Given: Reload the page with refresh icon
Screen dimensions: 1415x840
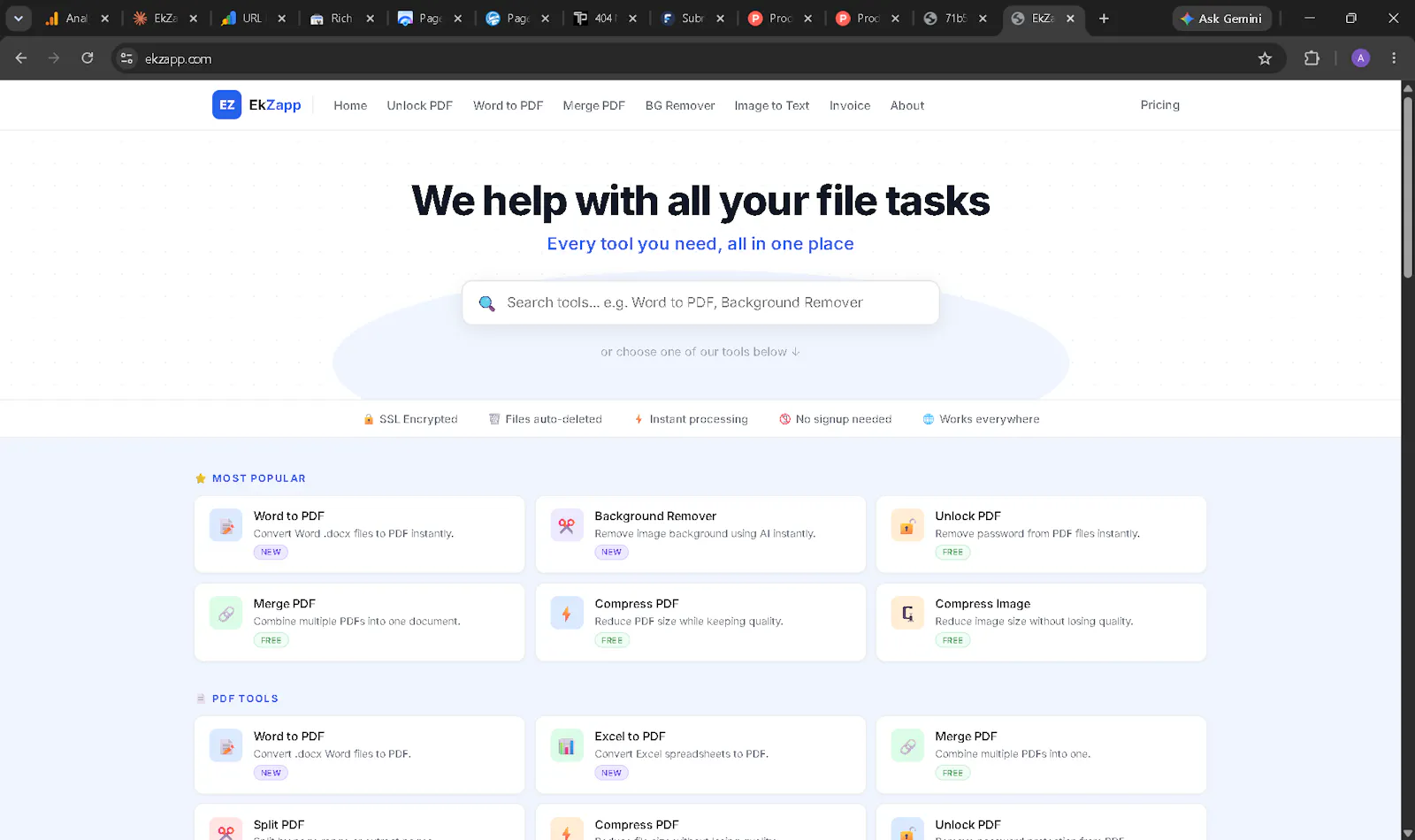Looking at the screenshot, I should click(87, 58).
